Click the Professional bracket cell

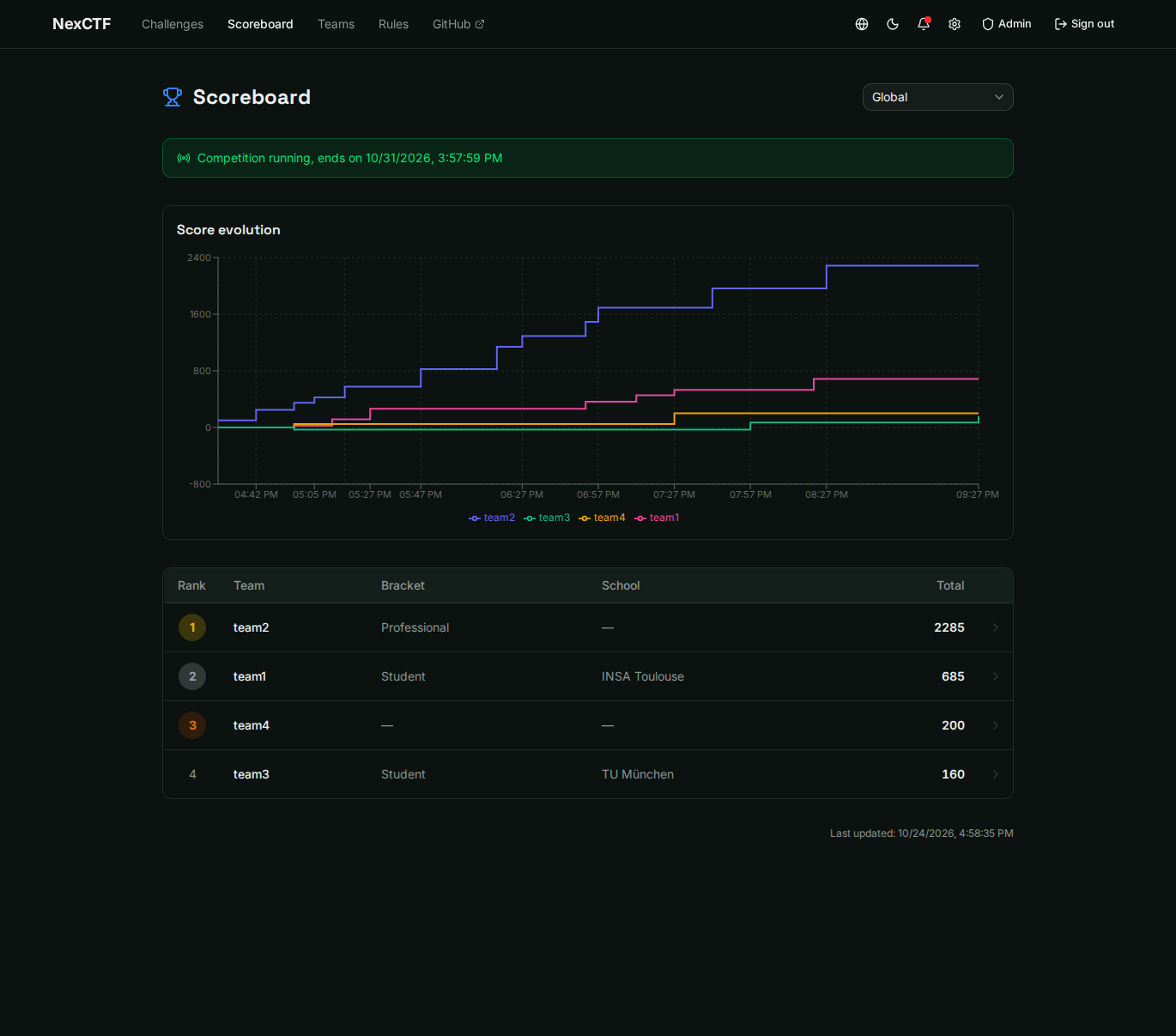click(x=415, y=627)
